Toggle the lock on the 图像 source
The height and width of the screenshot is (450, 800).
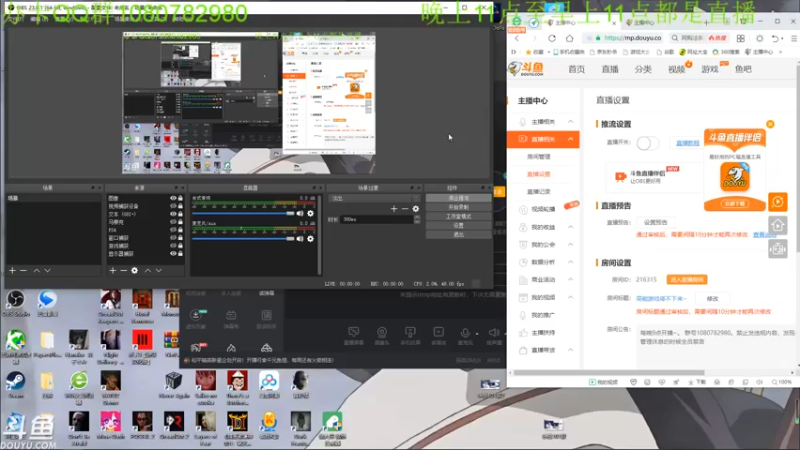point(180,198)
